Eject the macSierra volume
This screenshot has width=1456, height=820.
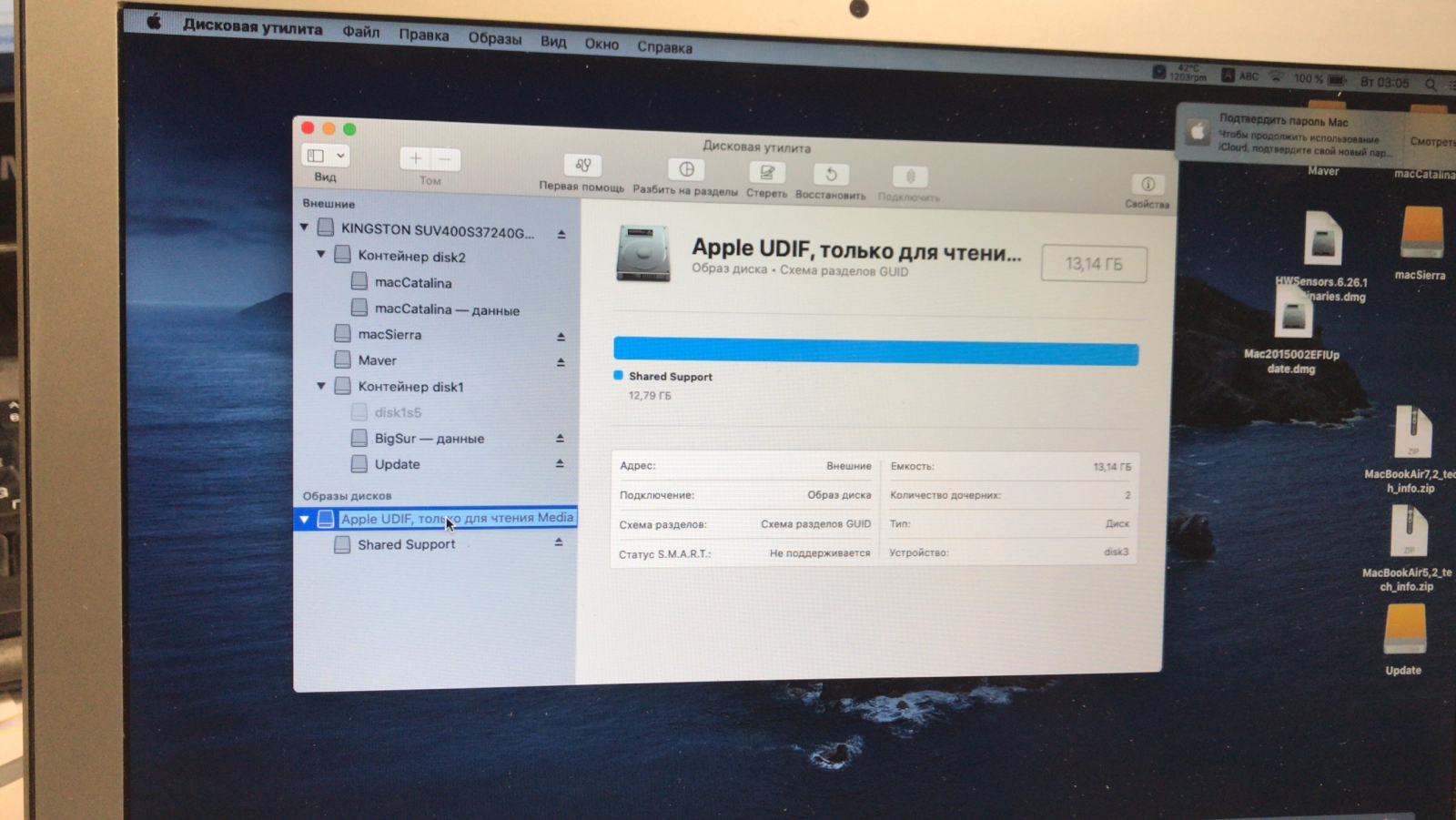click(x=561, y=337)
